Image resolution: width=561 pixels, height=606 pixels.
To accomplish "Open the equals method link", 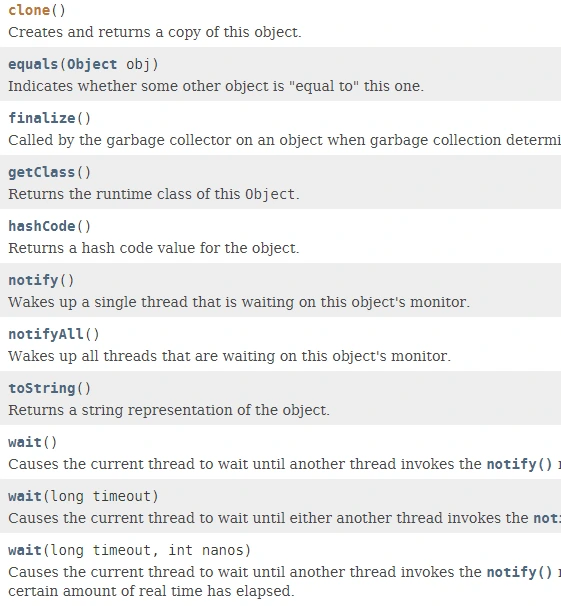I will tap(33, 64).
